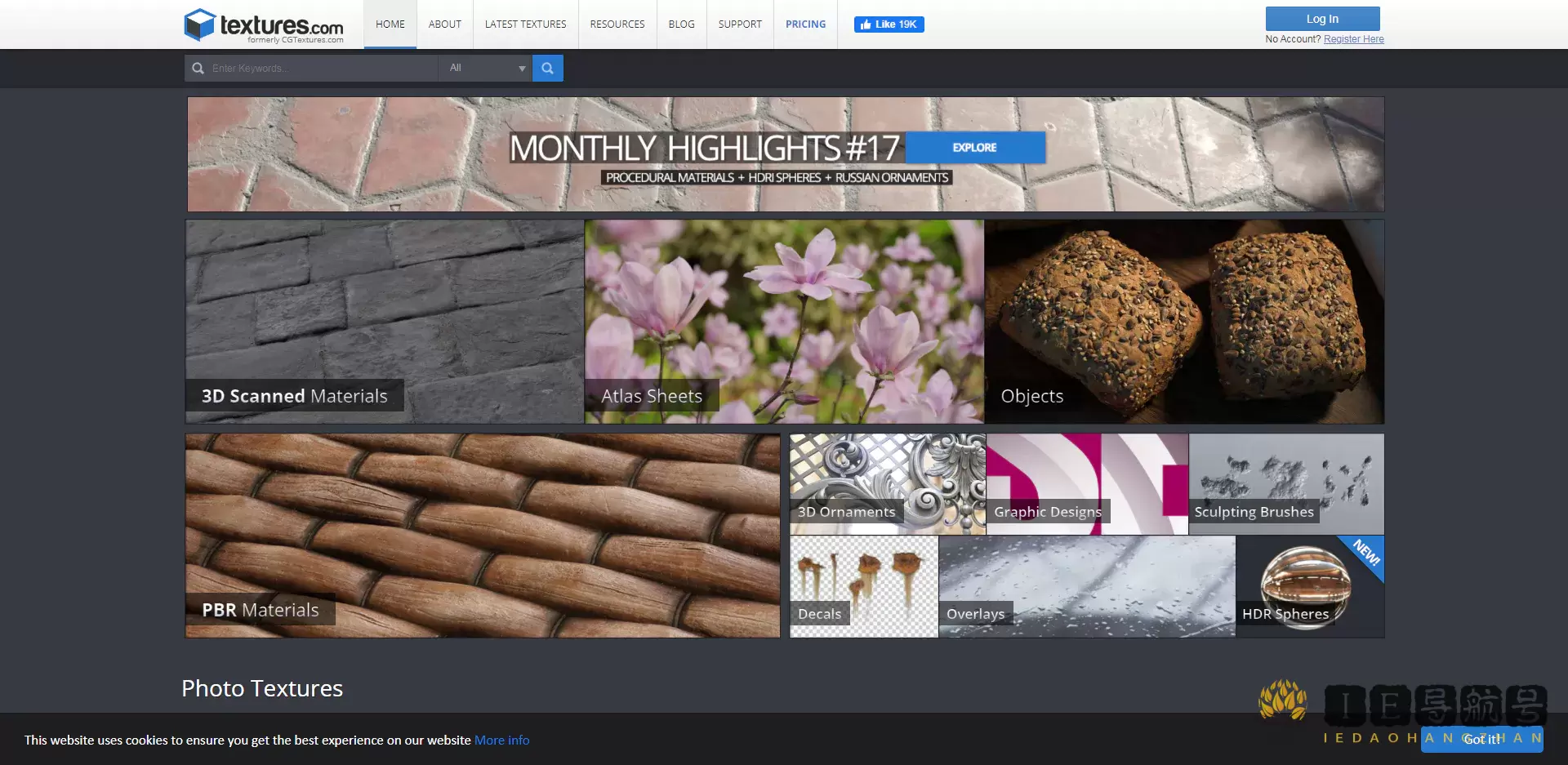The height and width of the screenshot is (765, 1568).
Task: Click the blue search magnifier button
Action: tap(547, 69)
